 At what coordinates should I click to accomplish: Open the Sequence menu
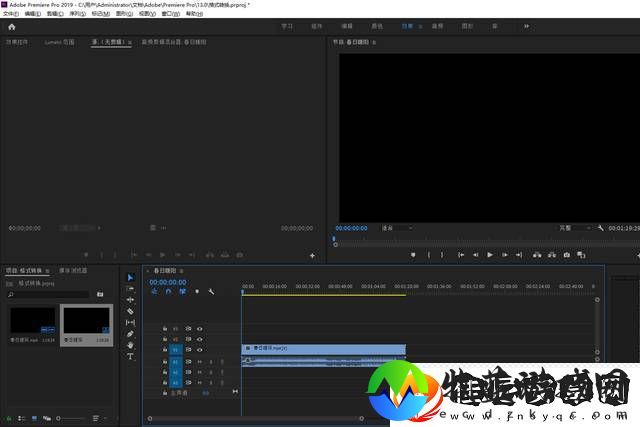point(78,13)
